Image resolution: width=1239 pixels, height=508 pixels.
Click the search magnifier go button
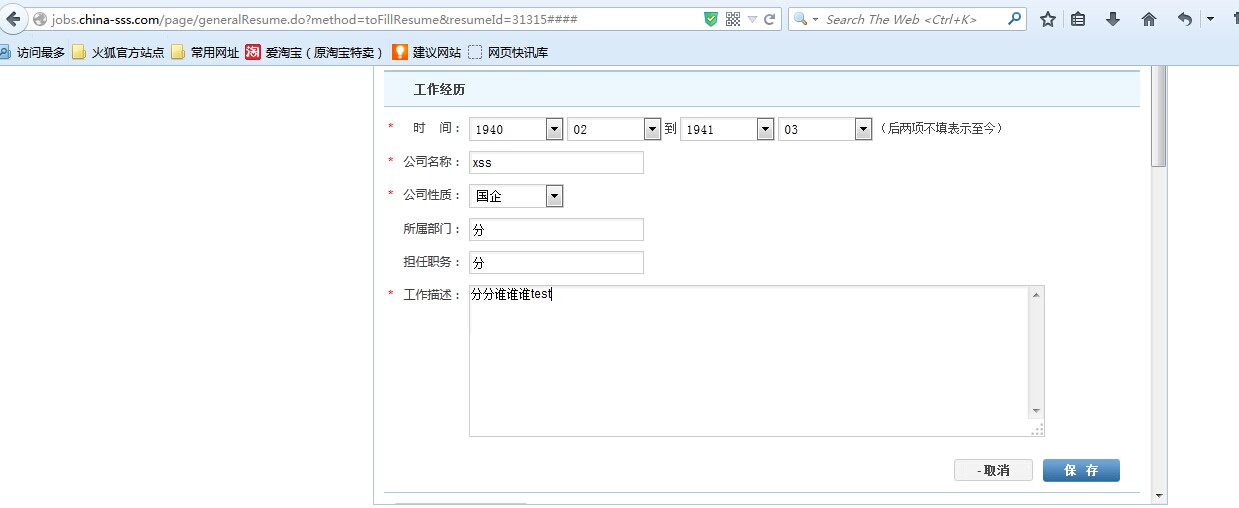1015,19
